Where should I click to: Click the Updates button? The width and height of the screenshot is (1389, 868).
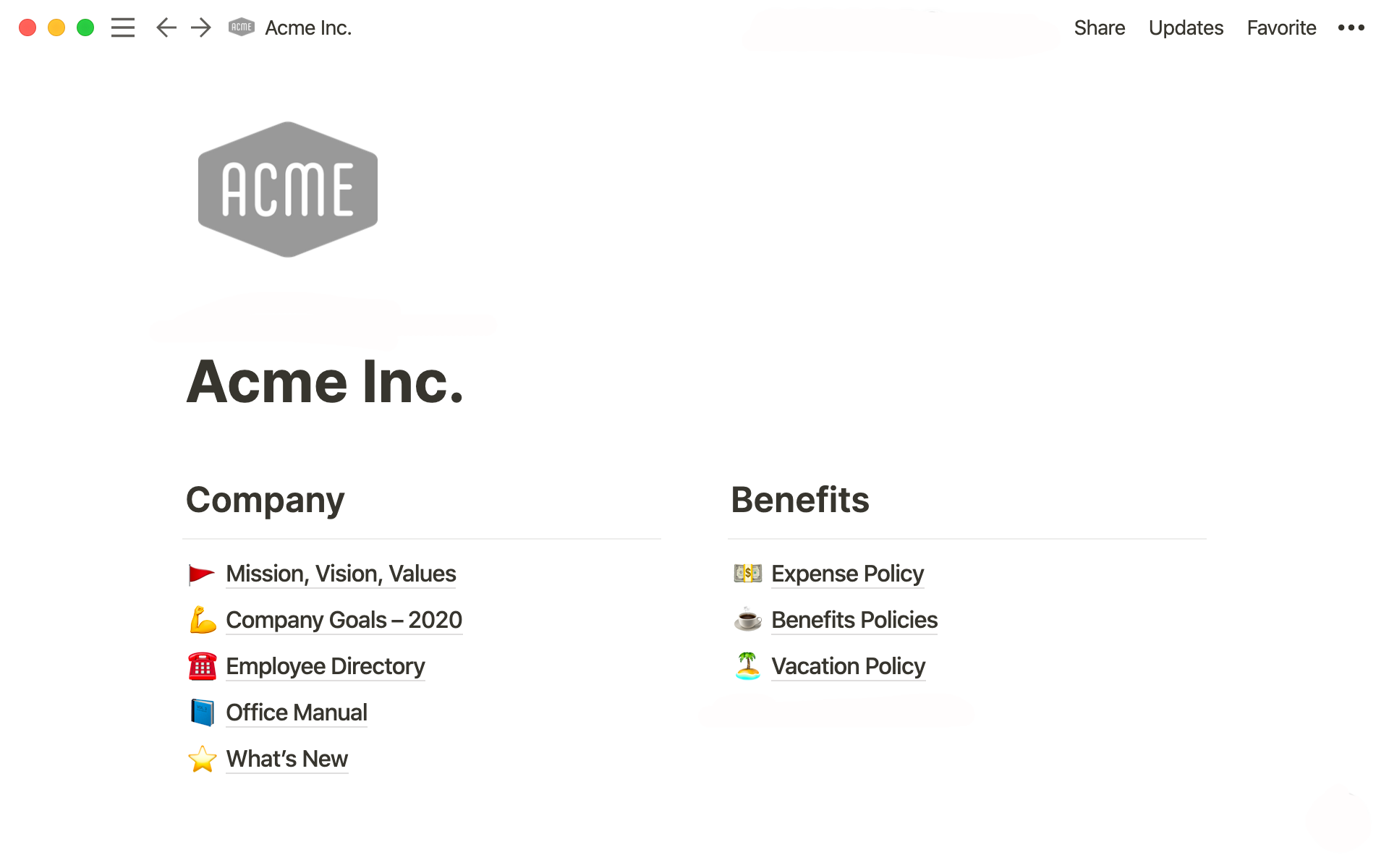click(x=1185, y=28)
